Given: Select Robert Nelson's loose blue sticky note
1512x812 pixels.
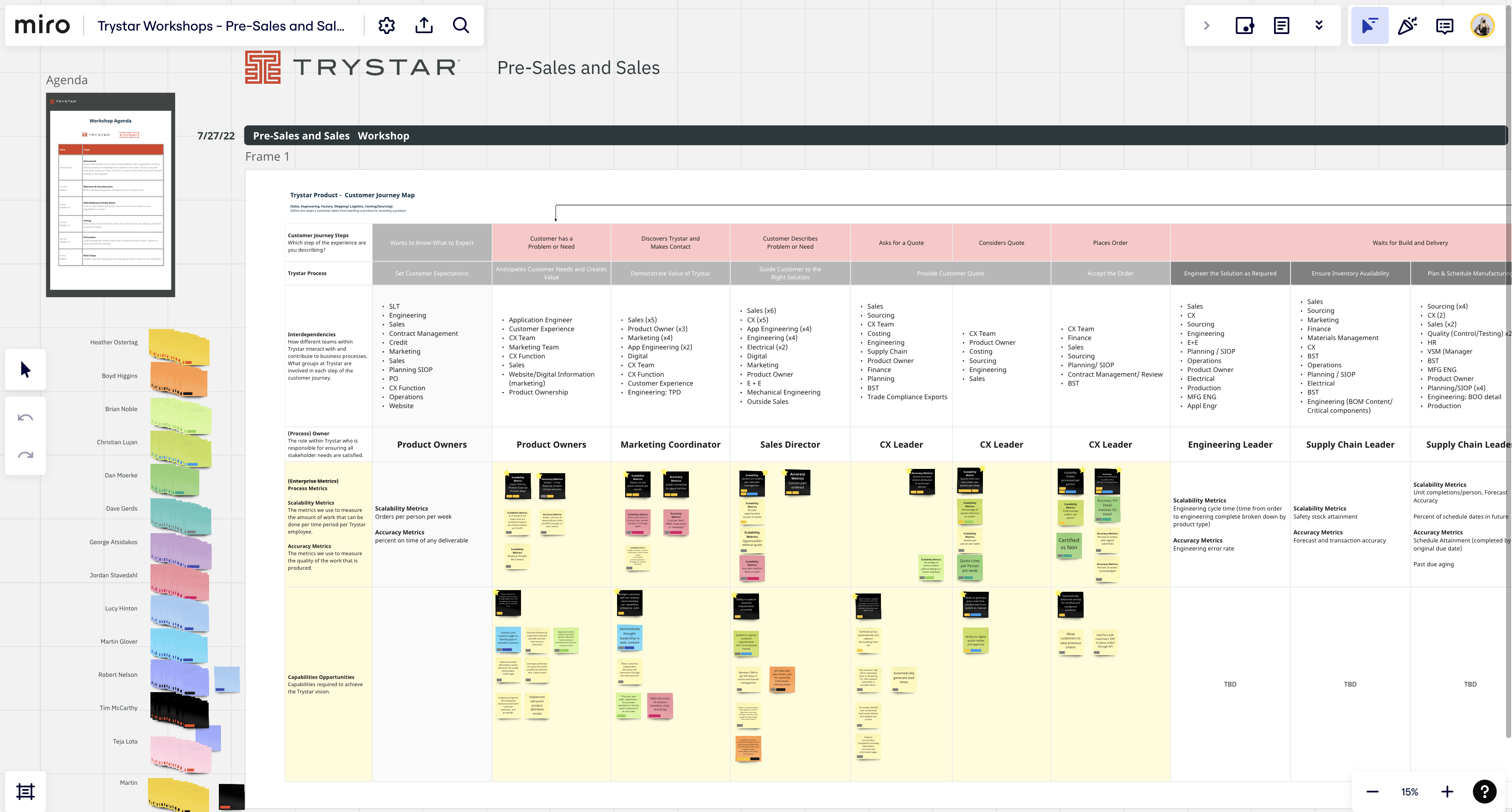Looking at the screenshot, I should pyautogui.click(x=227, y=679).
